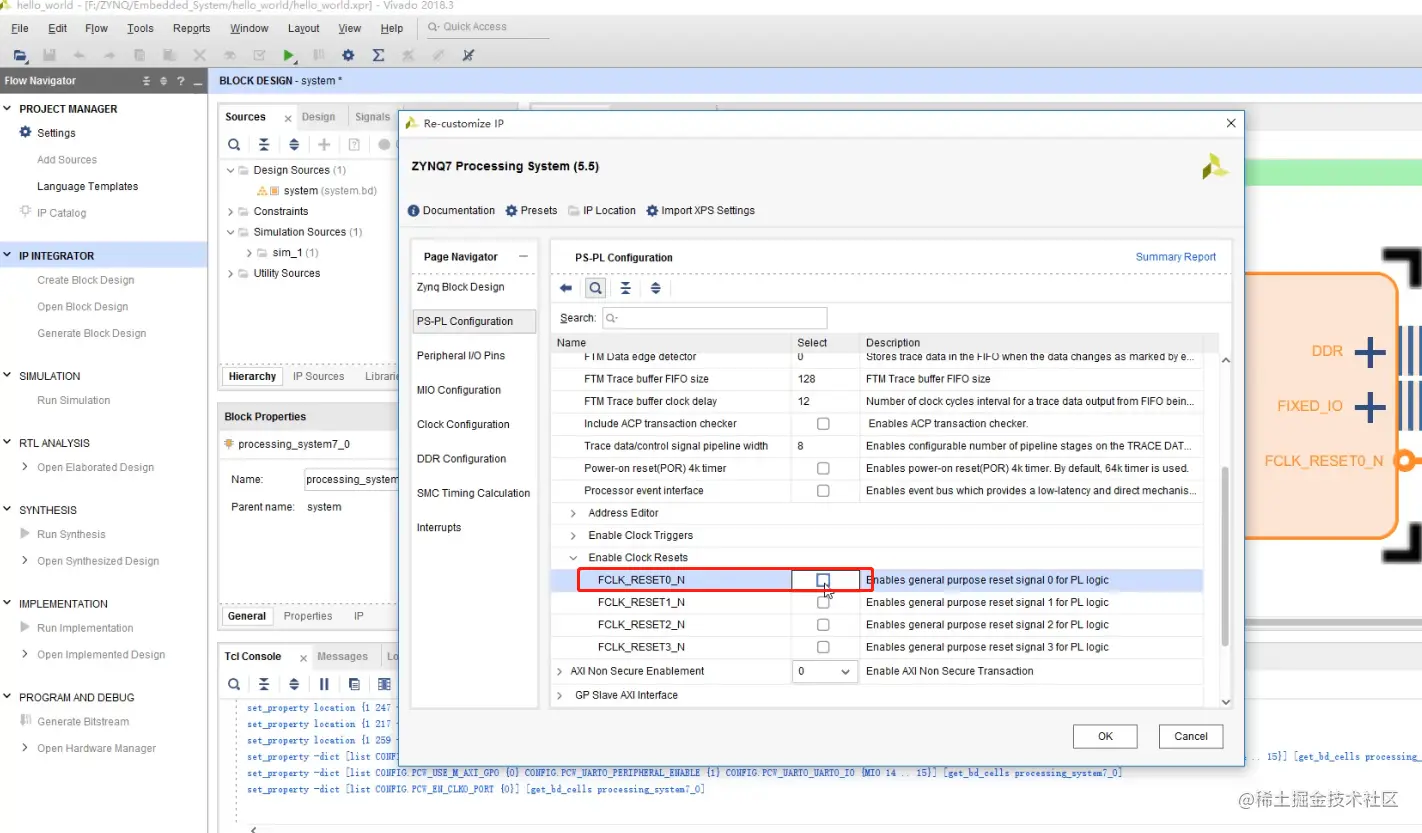Open the Summary Report link
This screenshot has width=1422, height=833.
click(x=1176, y=257)
